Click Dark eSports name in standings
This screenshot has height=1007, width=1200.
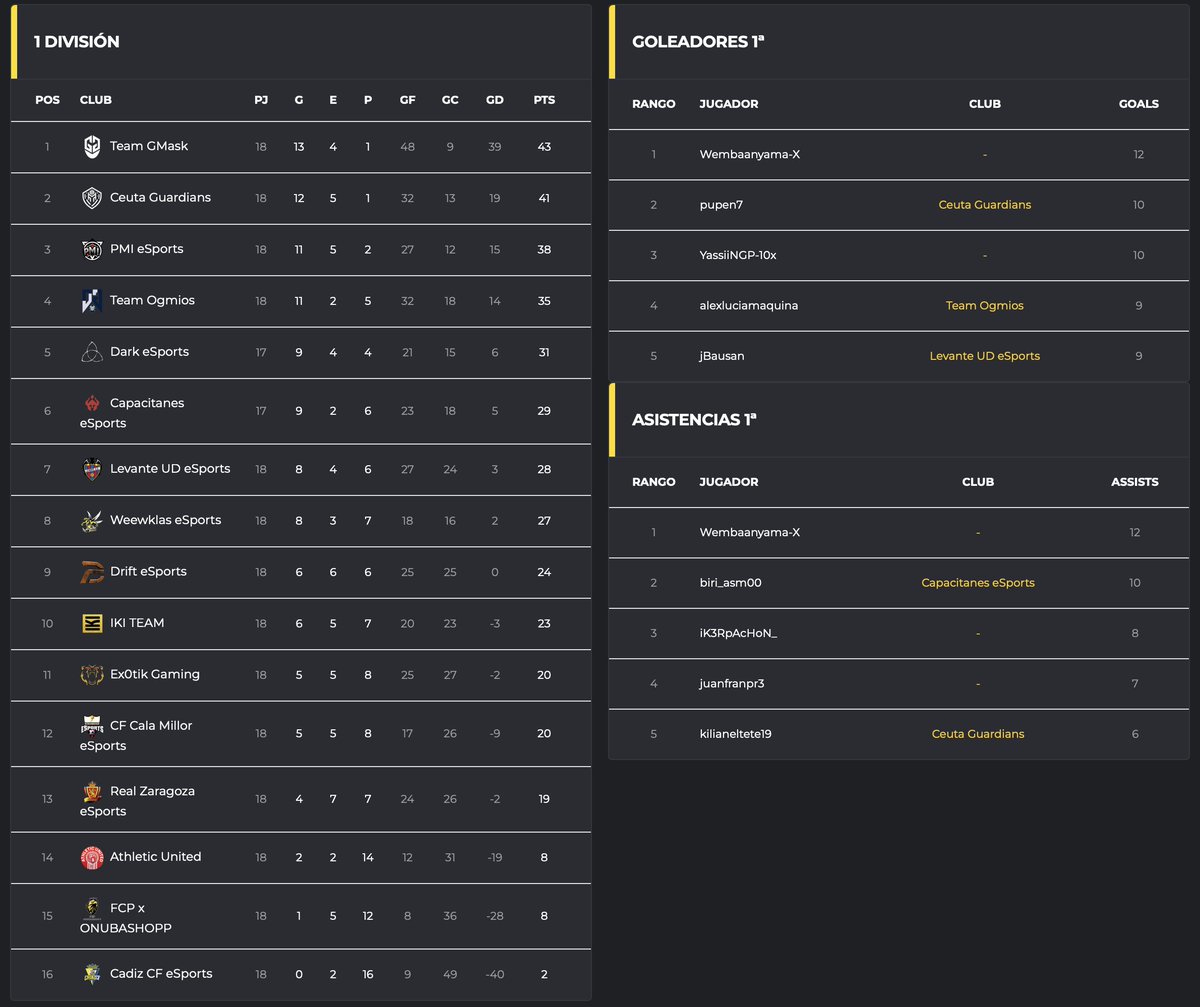point(149,352)
